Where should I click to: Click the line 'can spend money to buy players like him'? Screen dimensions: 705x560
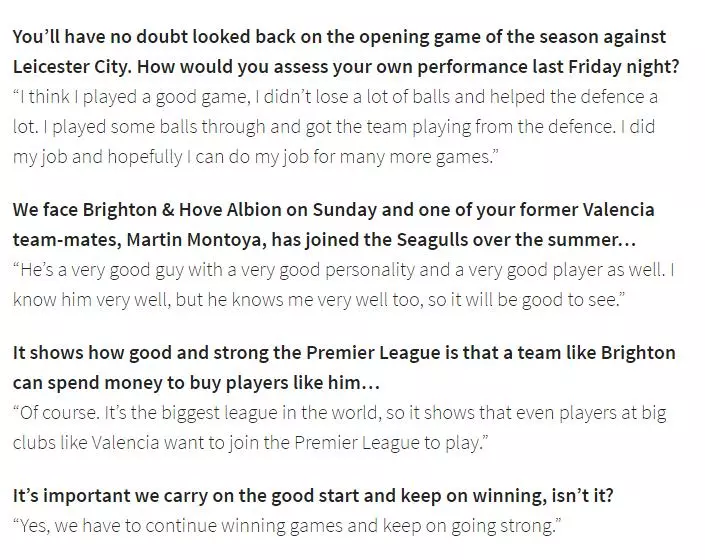[196, 383]
